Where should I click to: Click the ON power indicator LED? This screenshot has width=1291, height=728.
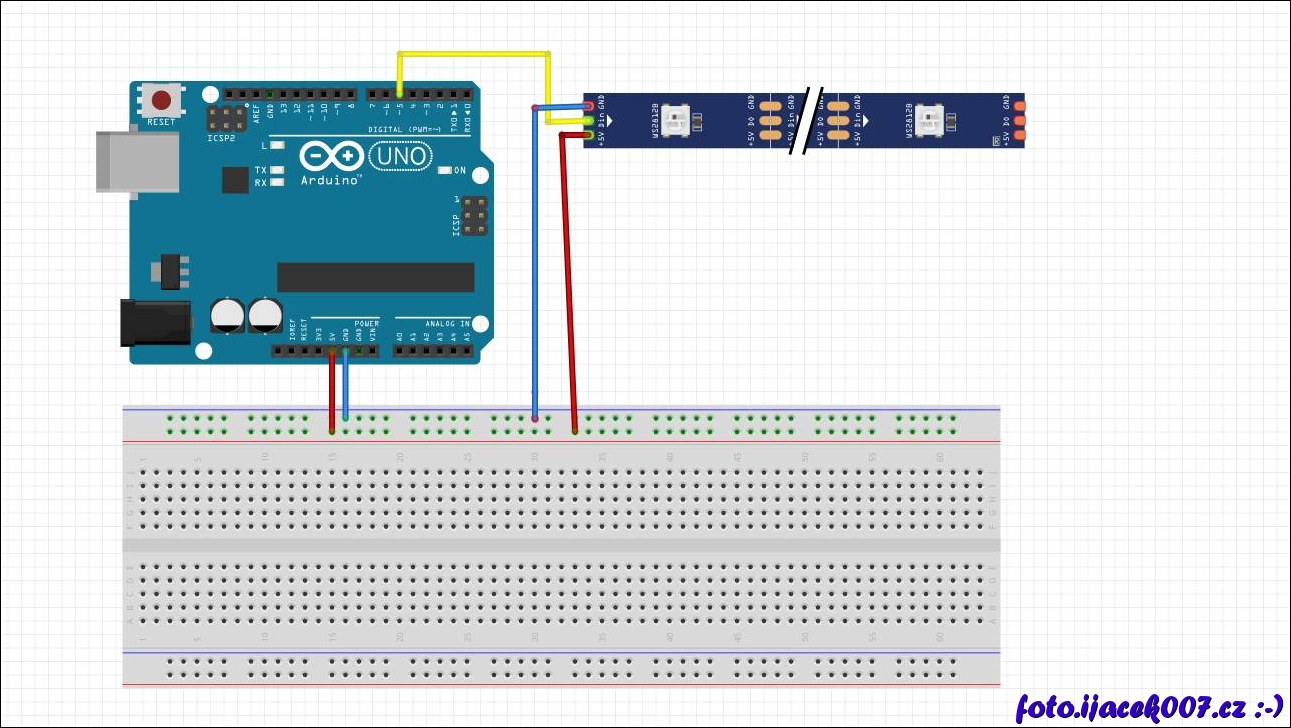[446, 171]
